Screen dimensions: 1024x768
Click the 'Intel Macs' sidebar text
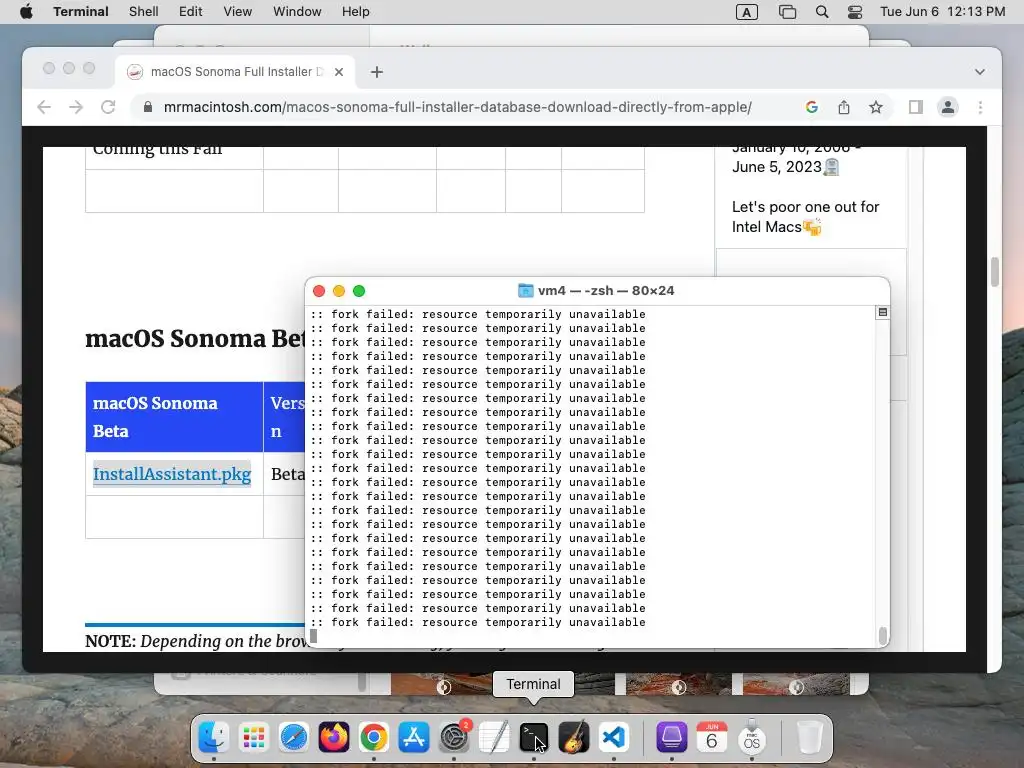(x=767, y=227)
